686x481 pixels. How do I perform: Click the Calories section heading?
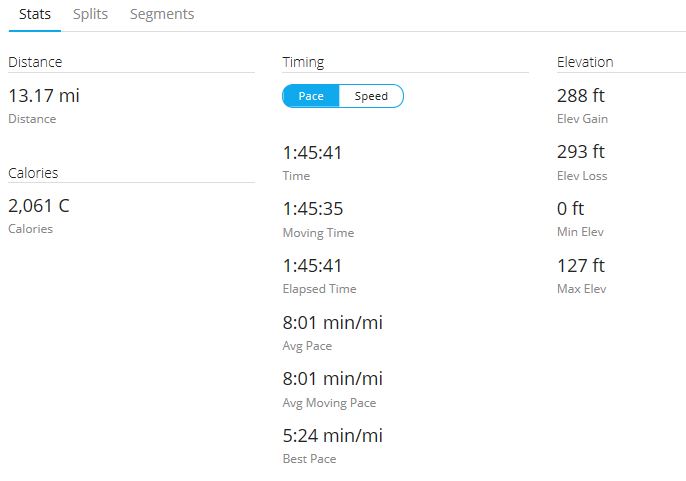(33, 173)
